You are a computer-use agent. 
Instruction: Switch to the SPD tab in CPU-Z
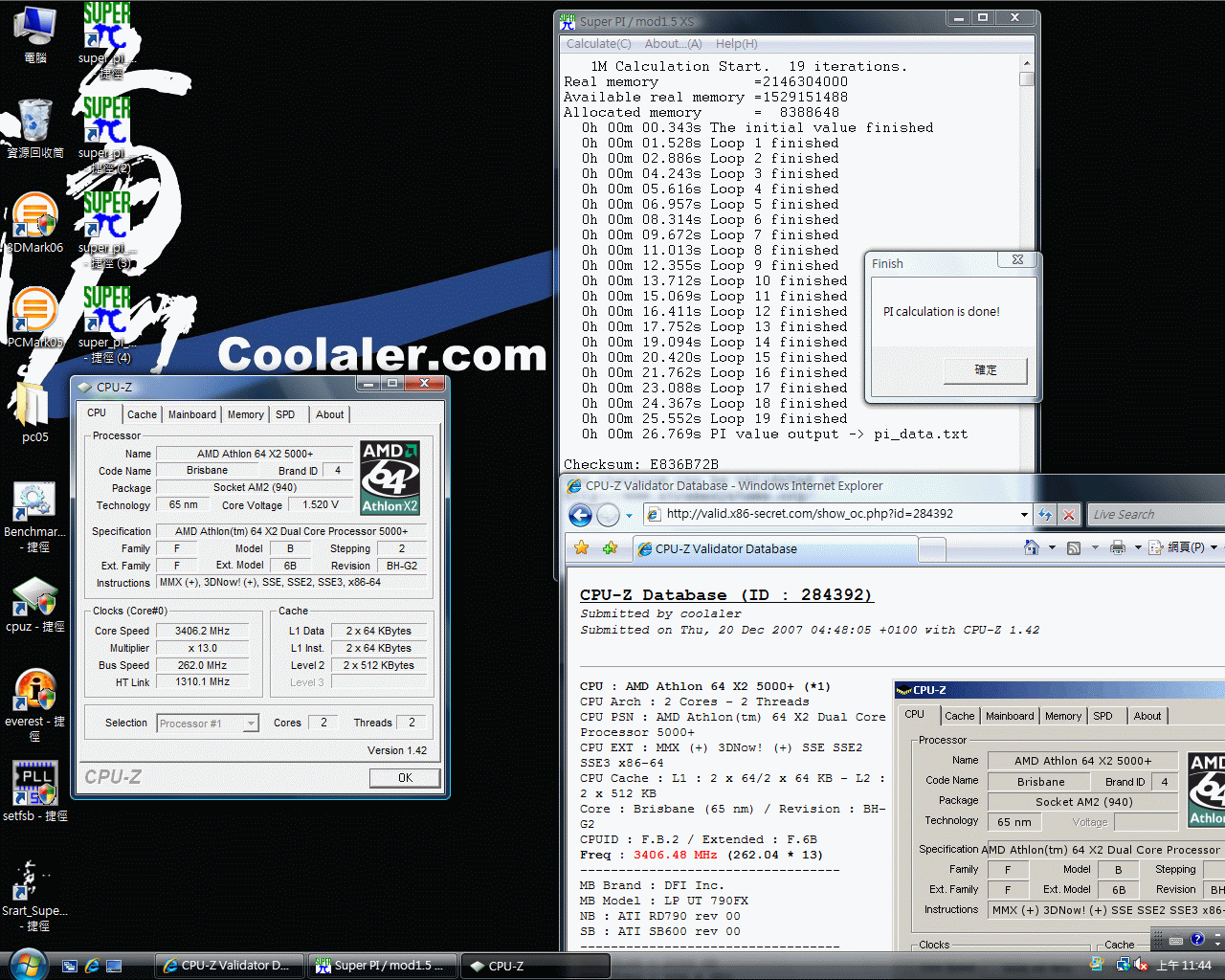(x=285, y=414)
